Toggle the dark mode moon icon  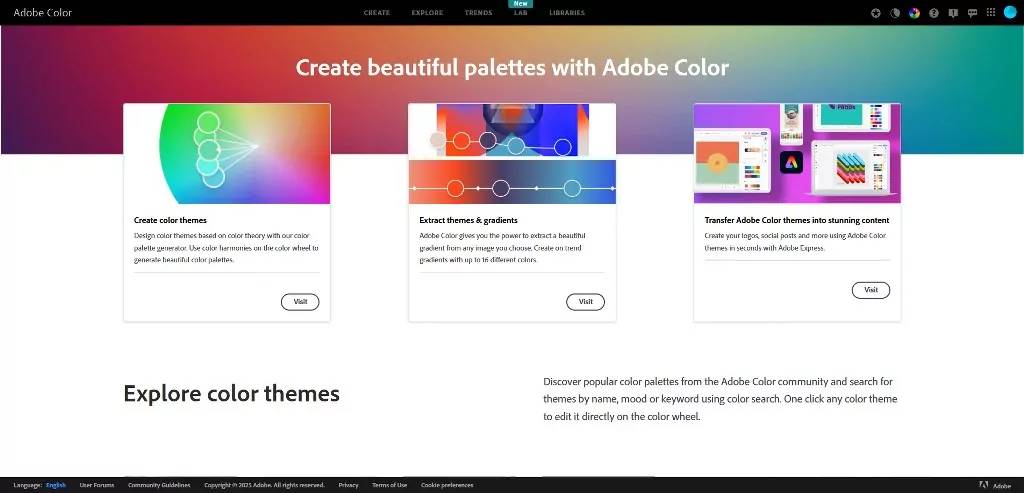tap(895, 13)
